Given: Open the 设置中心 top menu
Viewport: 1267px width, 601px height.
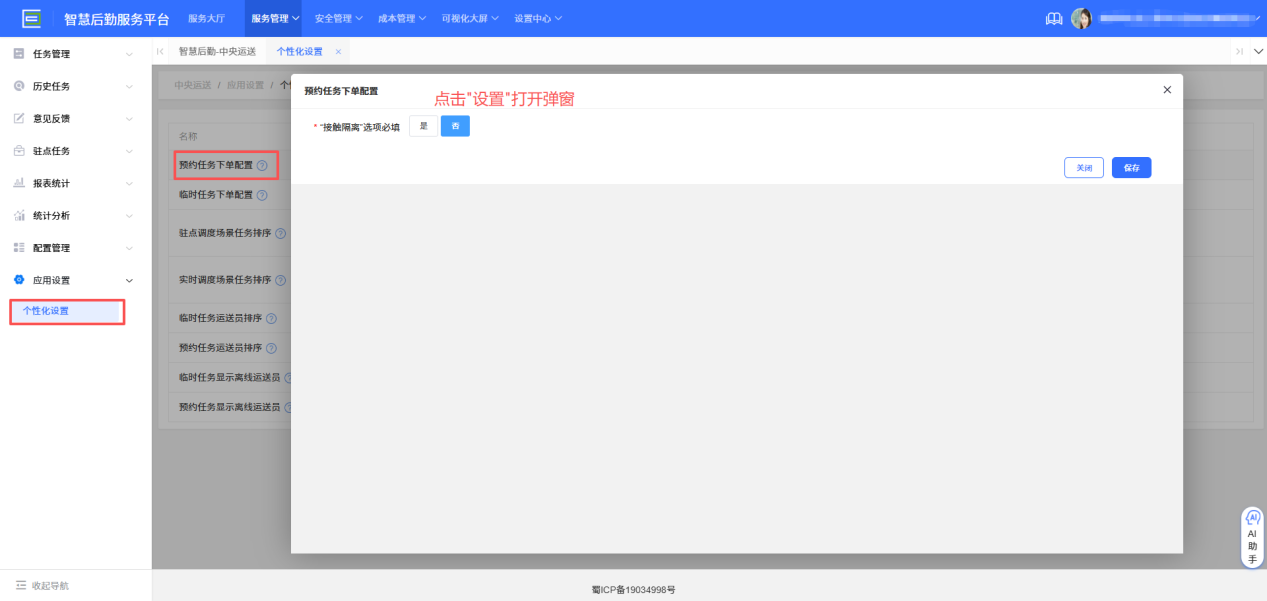Looking at the screenshot, I should coord(537,18).
